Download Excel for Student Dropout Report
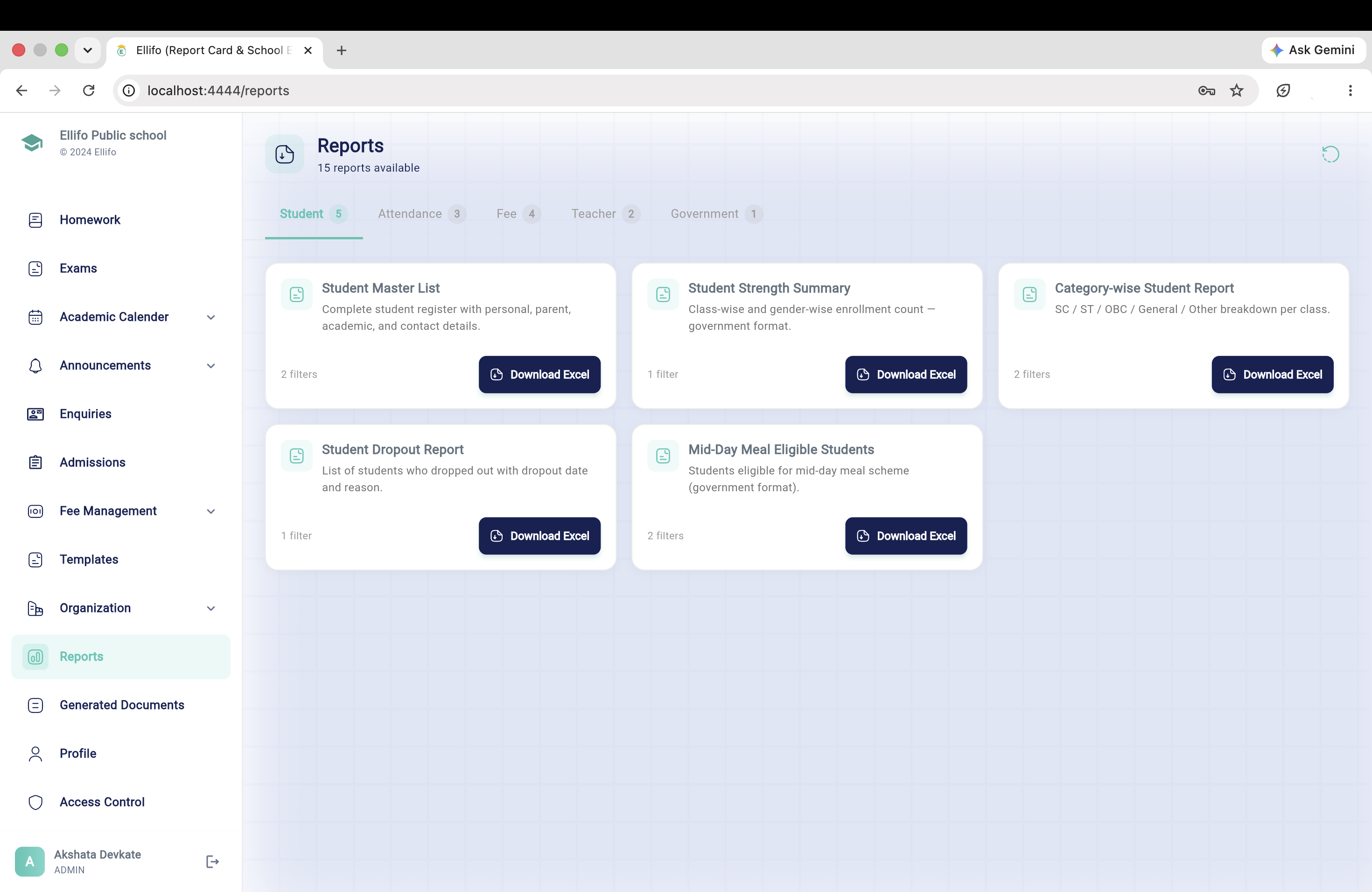This screenshot has width=1372, height=892. pos(539,536)
